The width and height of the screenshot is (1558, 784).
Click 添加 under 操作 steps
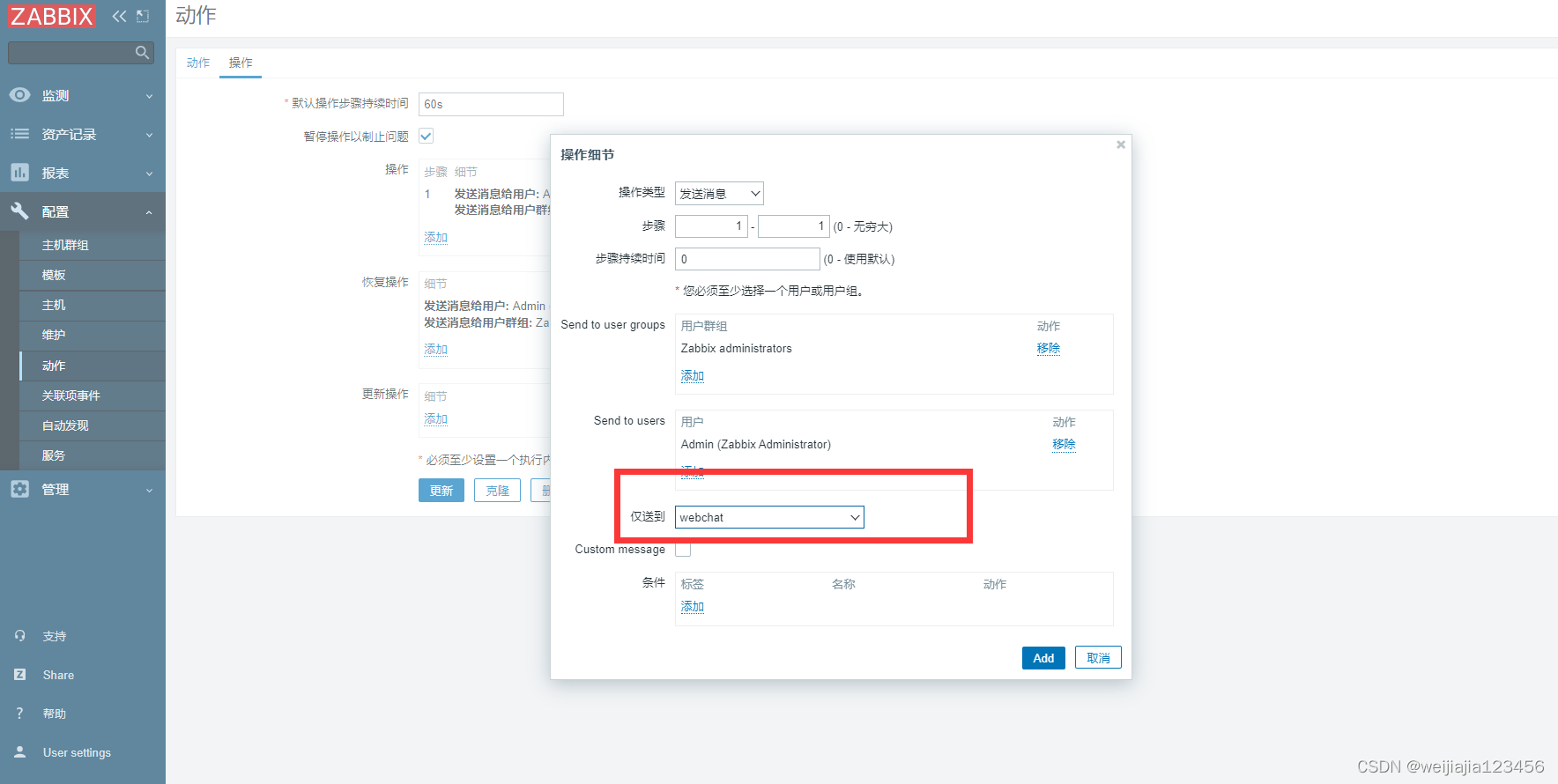436,238
